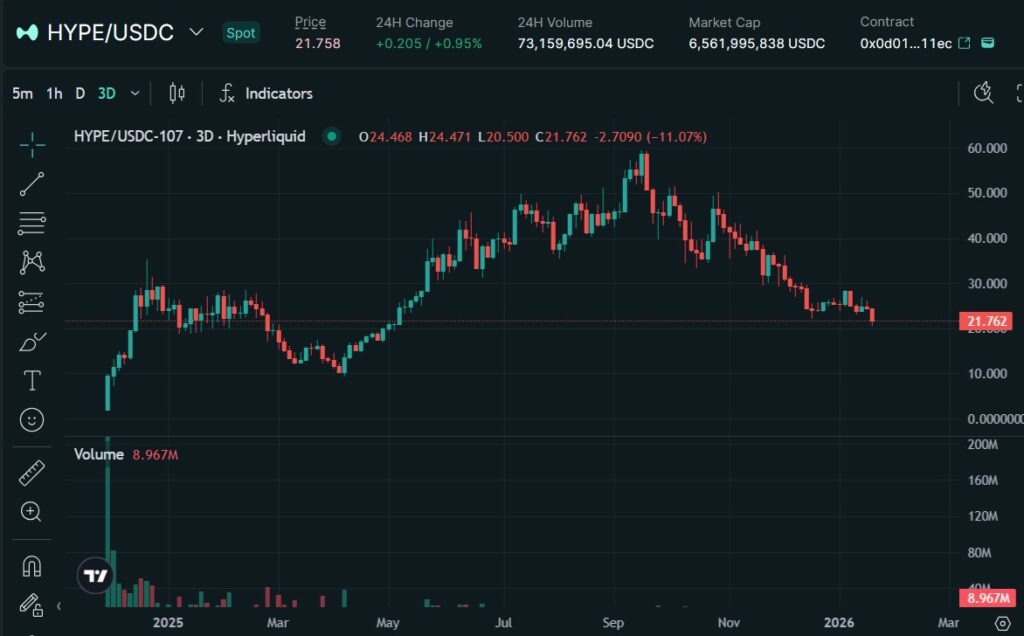Open the zoom-in tool

[31, 512]
